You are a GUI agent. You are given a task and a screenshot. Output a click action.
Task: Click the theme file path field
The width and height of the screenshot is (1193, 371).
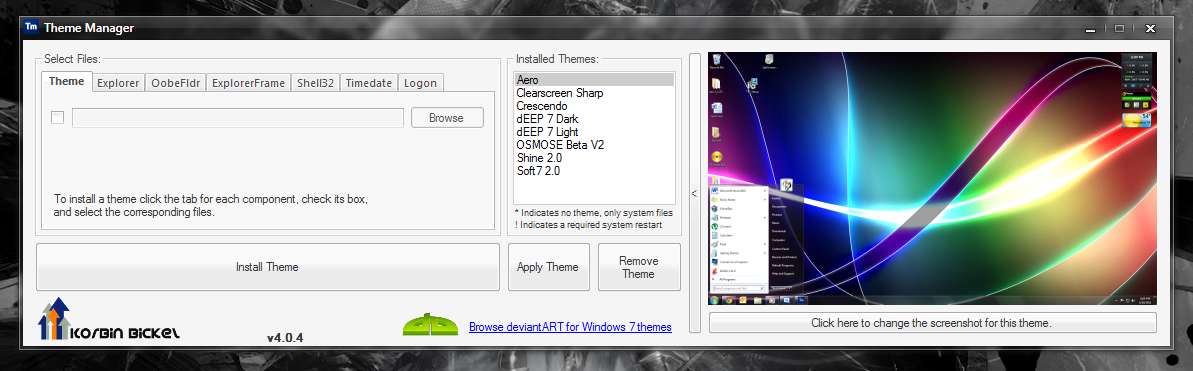(x=237, y=118)
